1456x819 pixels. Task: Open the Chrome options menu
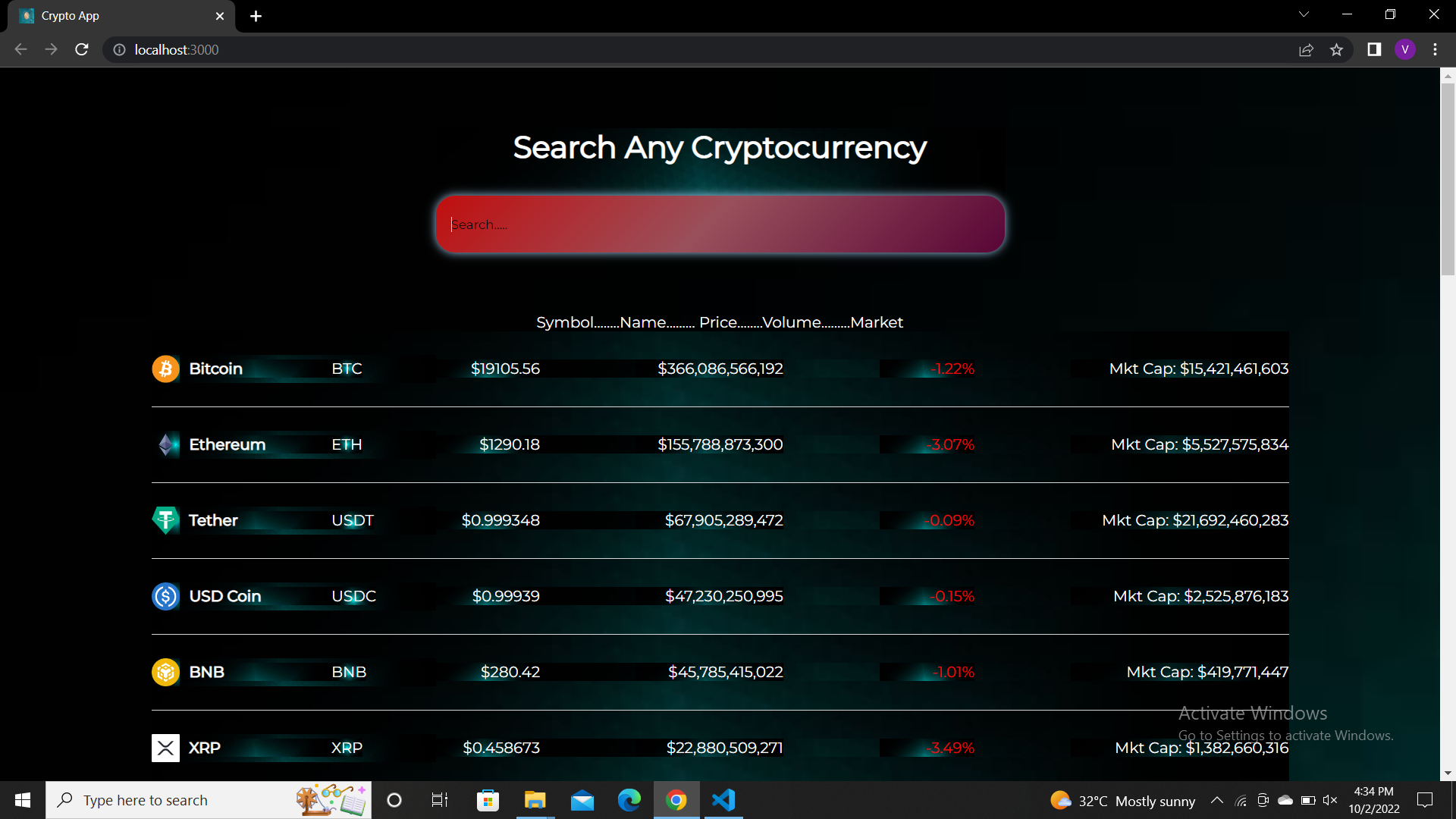pos(1435,49)
